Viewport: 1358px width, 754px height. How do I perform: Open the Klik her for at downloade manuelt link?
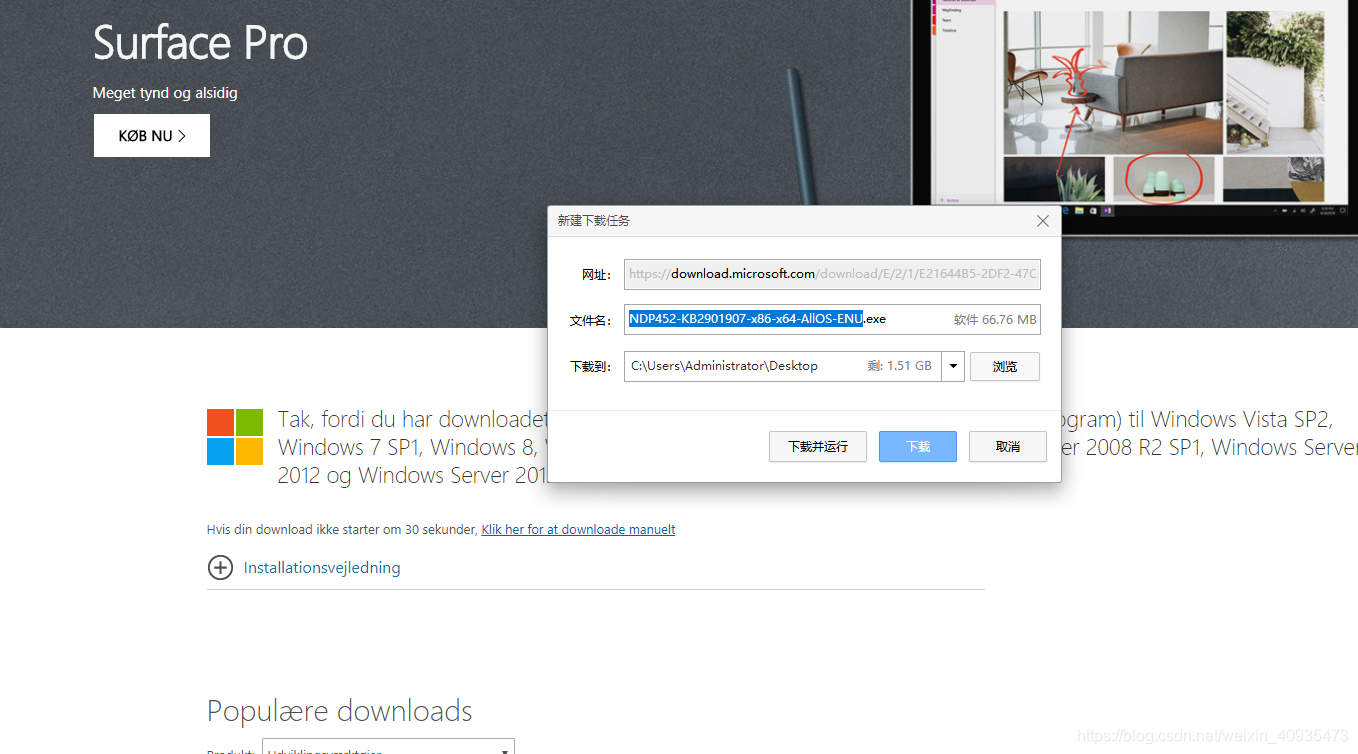tap(578, 530)
